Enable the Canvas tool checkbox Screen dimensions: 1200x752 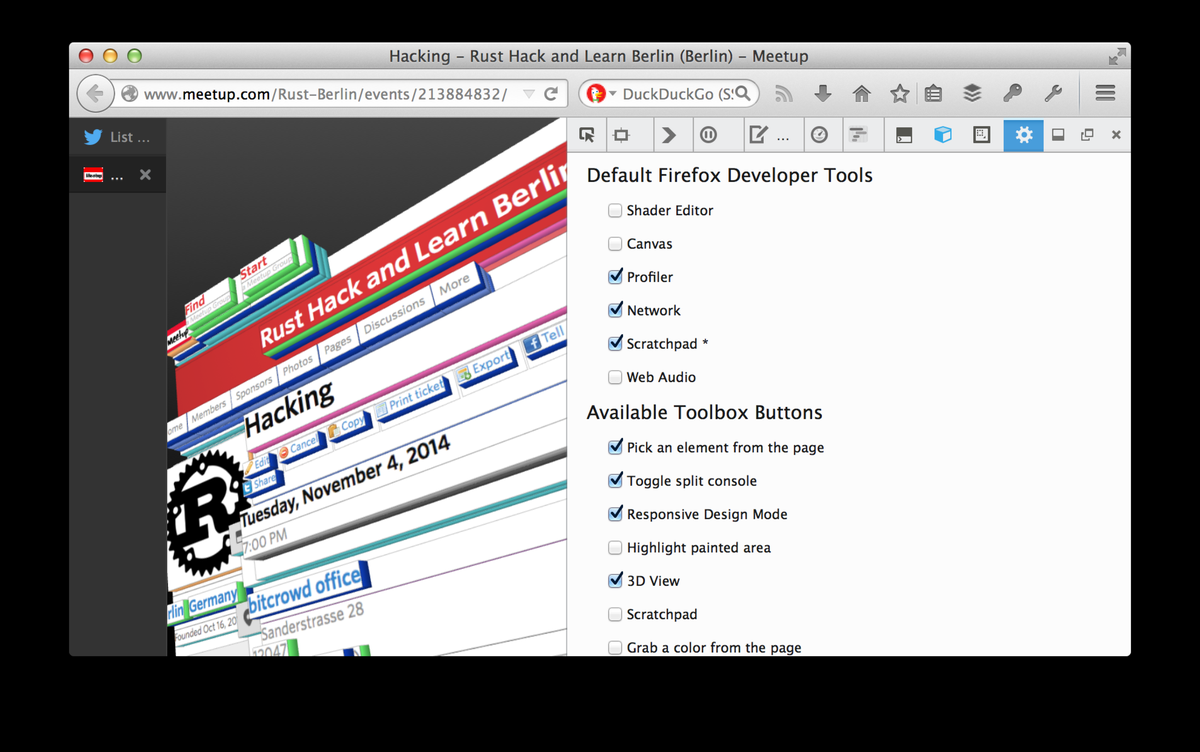[x=615, y=244]
